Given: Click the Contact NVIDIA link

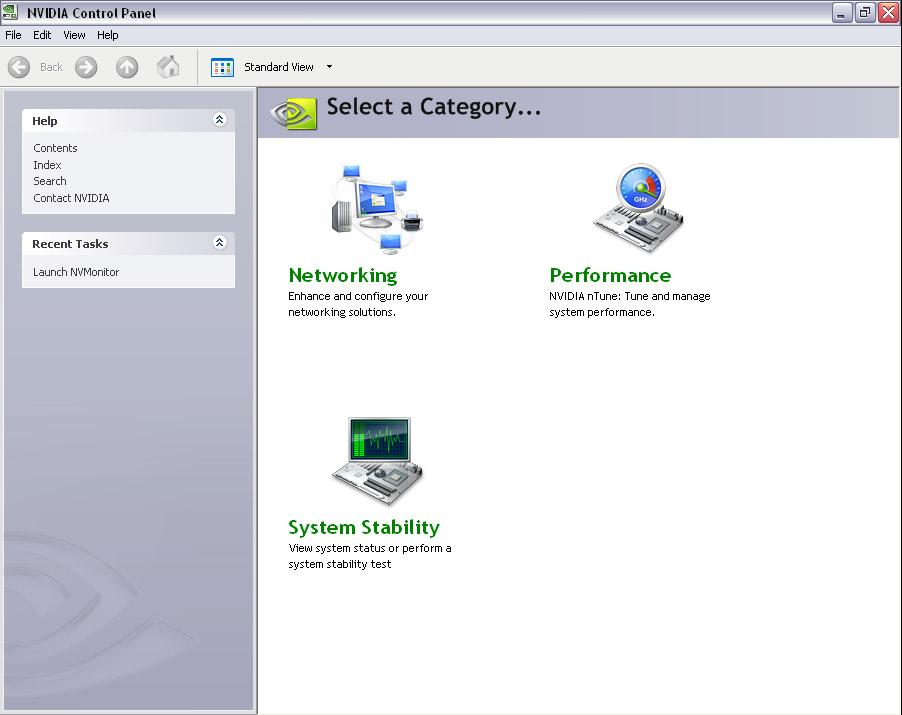Looking at the screenshot, I should point(71,198).
